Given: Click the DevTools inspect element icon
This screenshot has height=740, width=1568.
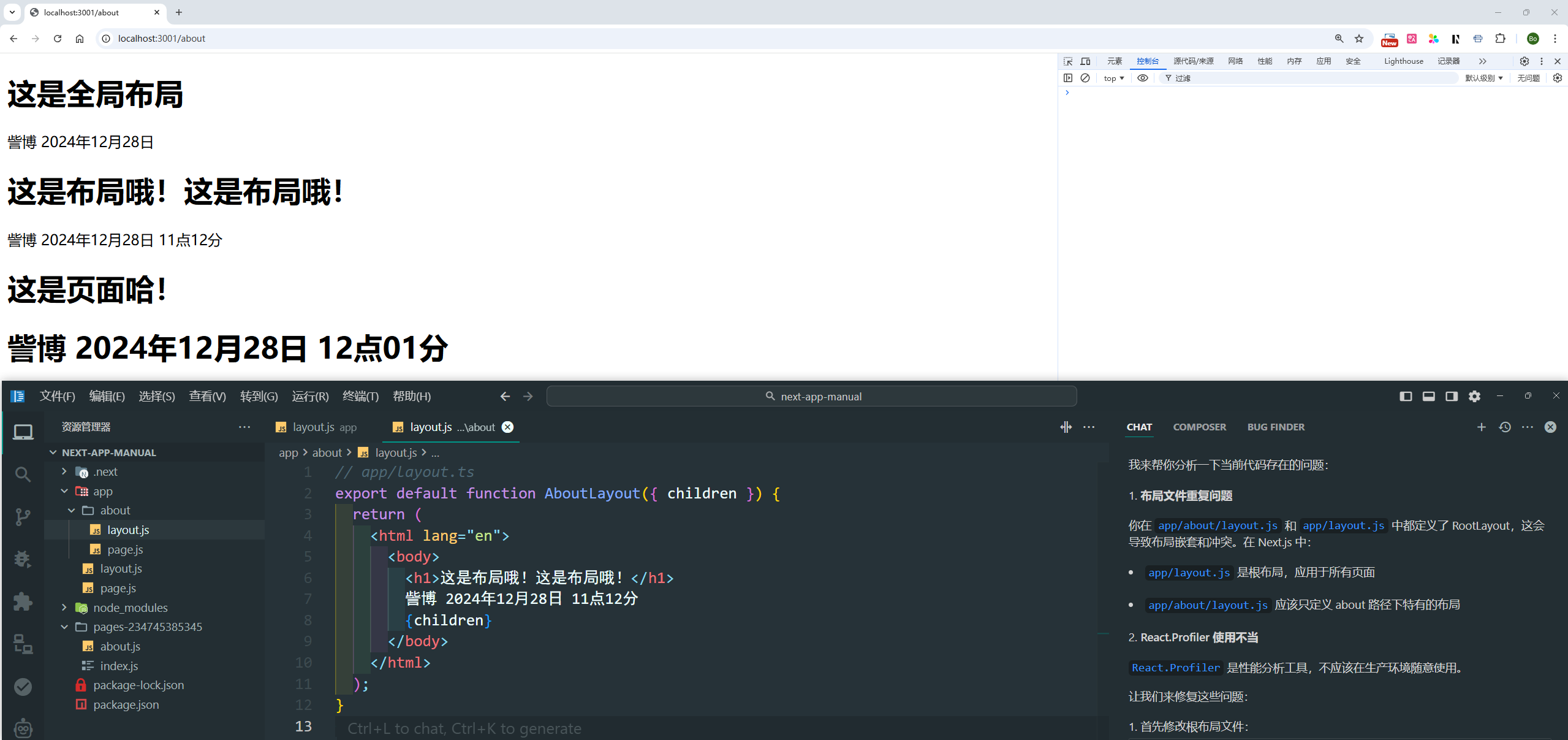Looking at the screenshot, I should tap(1068, 61).
